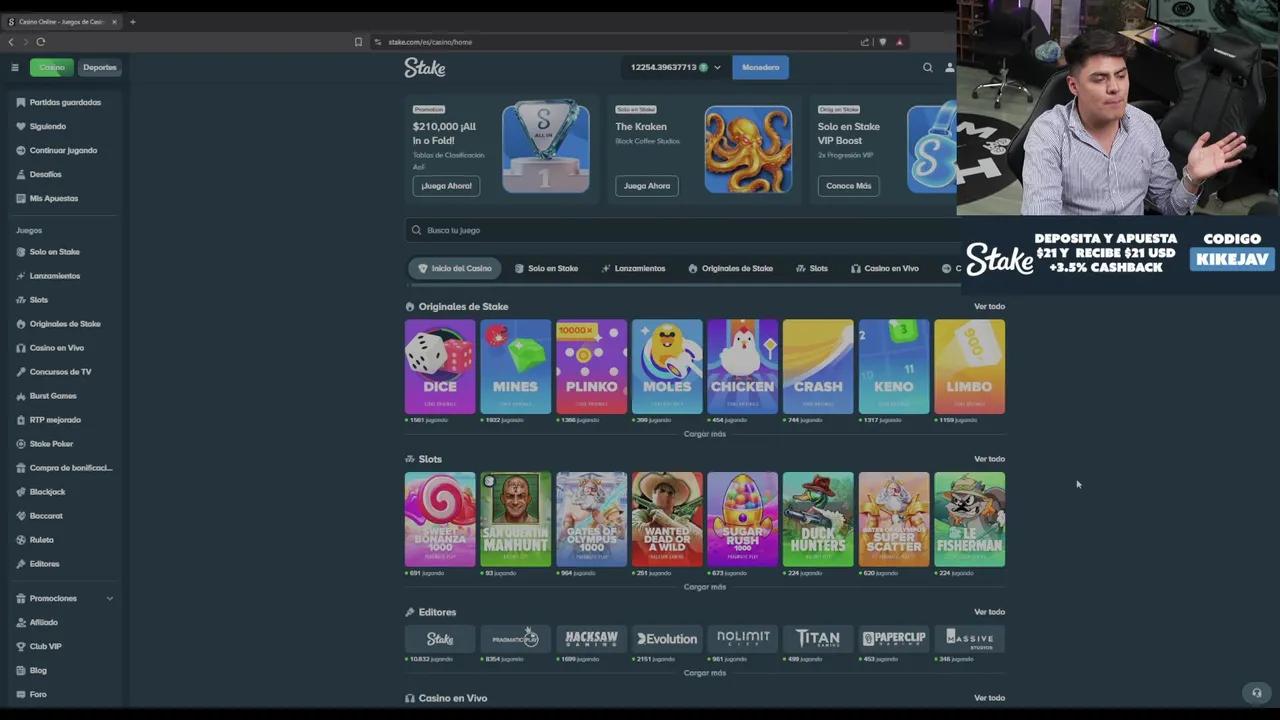Open the hamburger menu in the Stake header
This screenshot has height=720, width=1280.
tap(15, 68)
